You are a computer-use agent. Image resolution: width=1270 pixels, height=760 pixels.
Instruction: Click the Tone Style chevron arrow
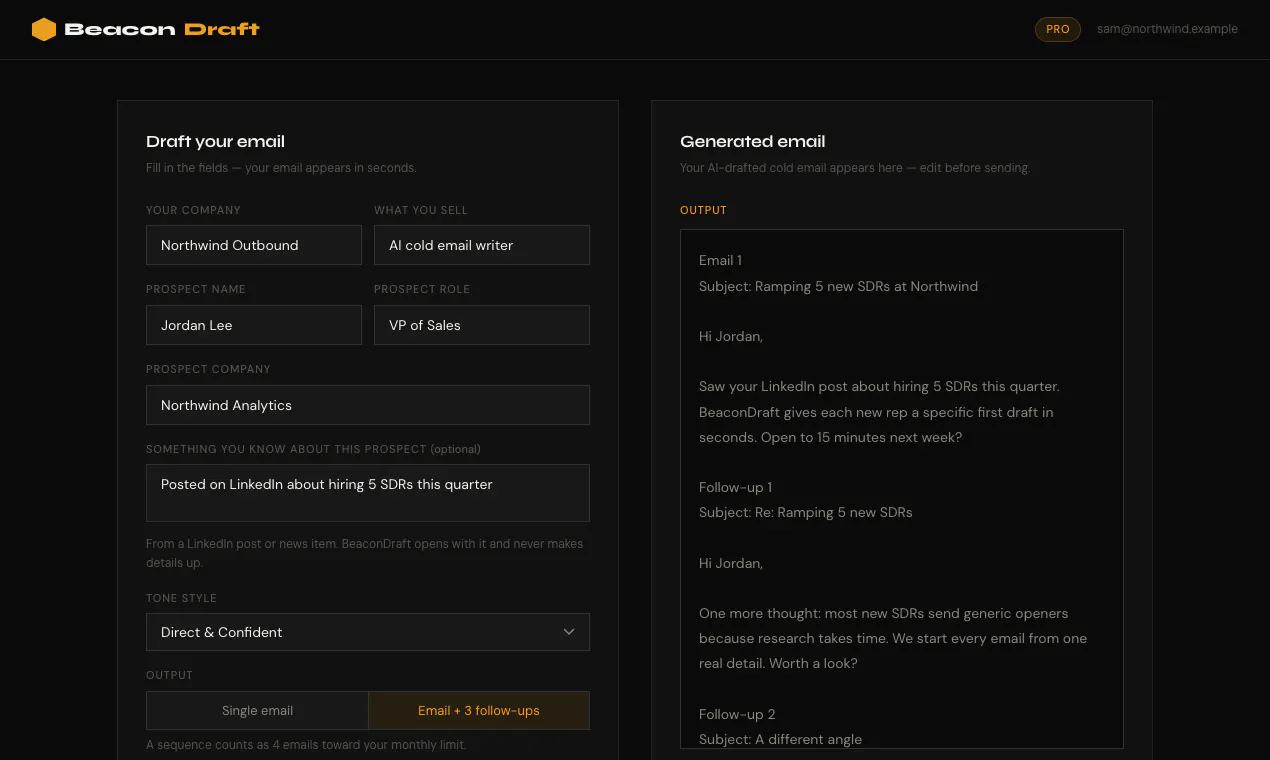(569, 632)
